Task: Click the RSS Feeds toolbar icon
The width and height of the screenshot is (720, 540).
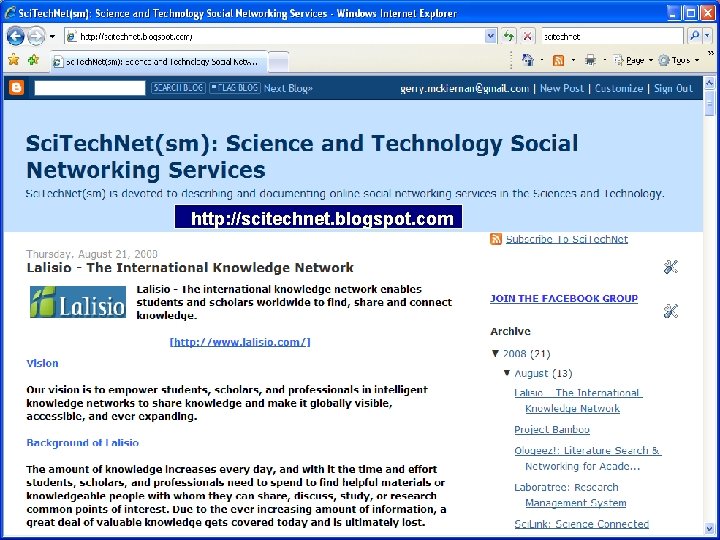Action: [x=558, y=60]
